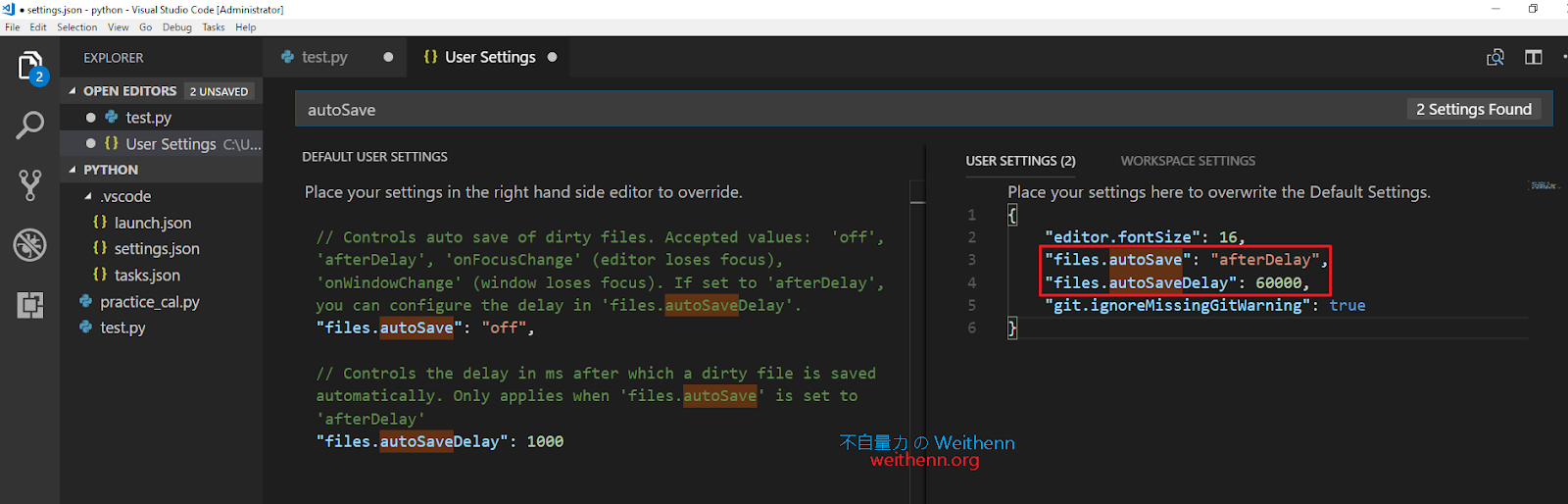
Task: Open the Help menu
Action: tap(246, 27)
